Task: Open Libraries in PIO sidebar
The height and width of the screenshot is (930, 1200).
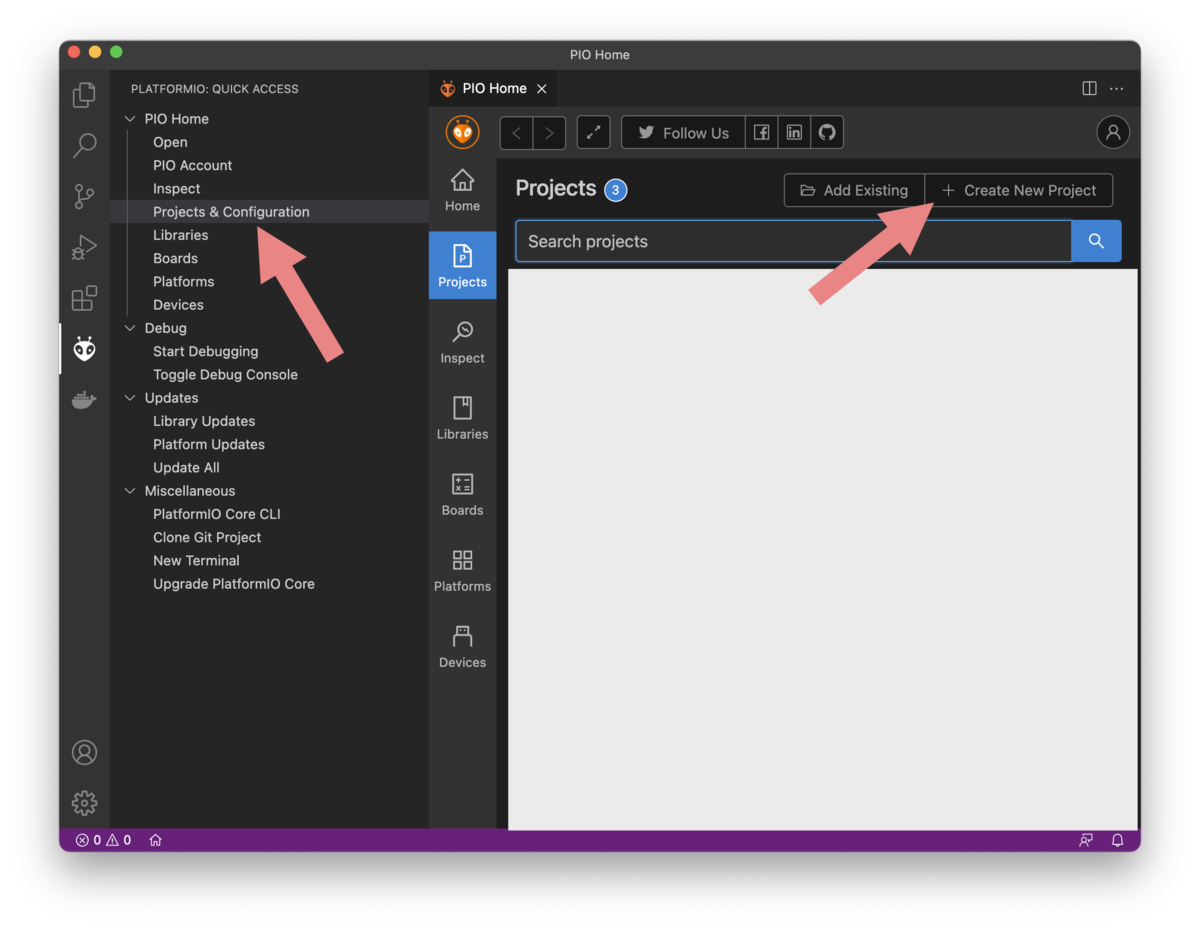Action: point(462,418)
